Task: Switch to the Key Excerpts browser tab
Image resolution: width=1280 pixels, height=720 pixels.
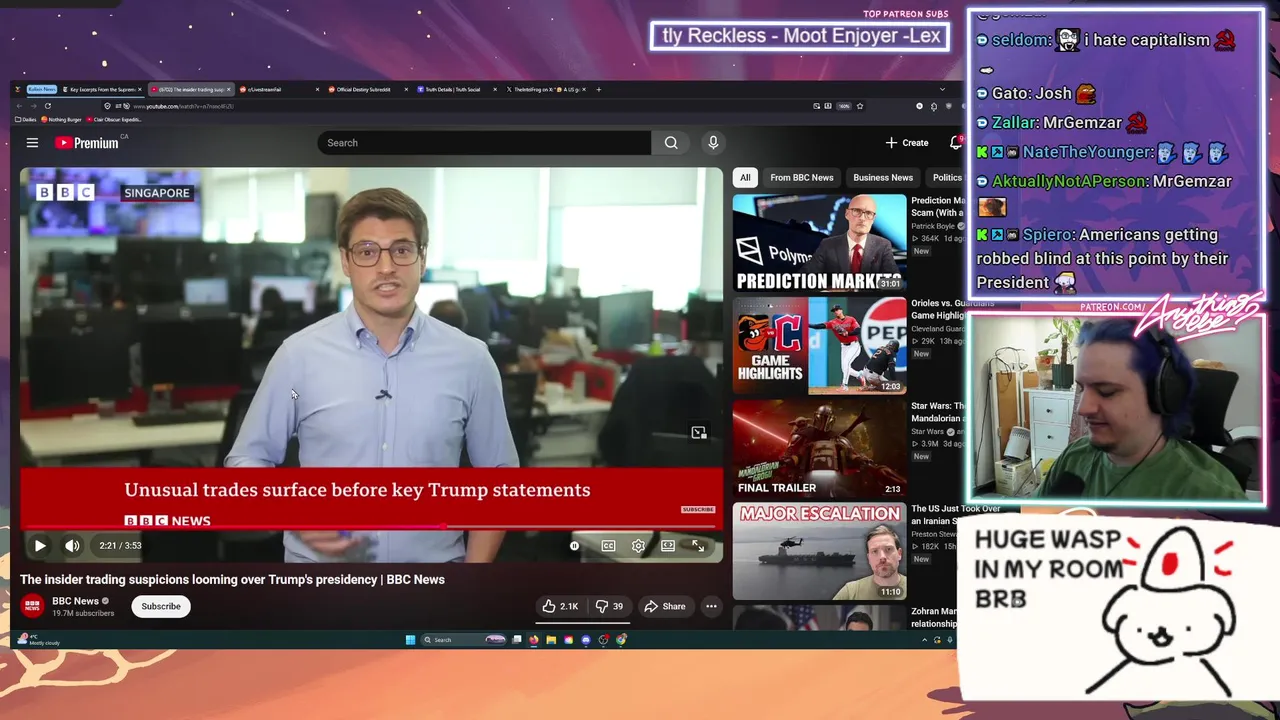Action: coord(102,89)
